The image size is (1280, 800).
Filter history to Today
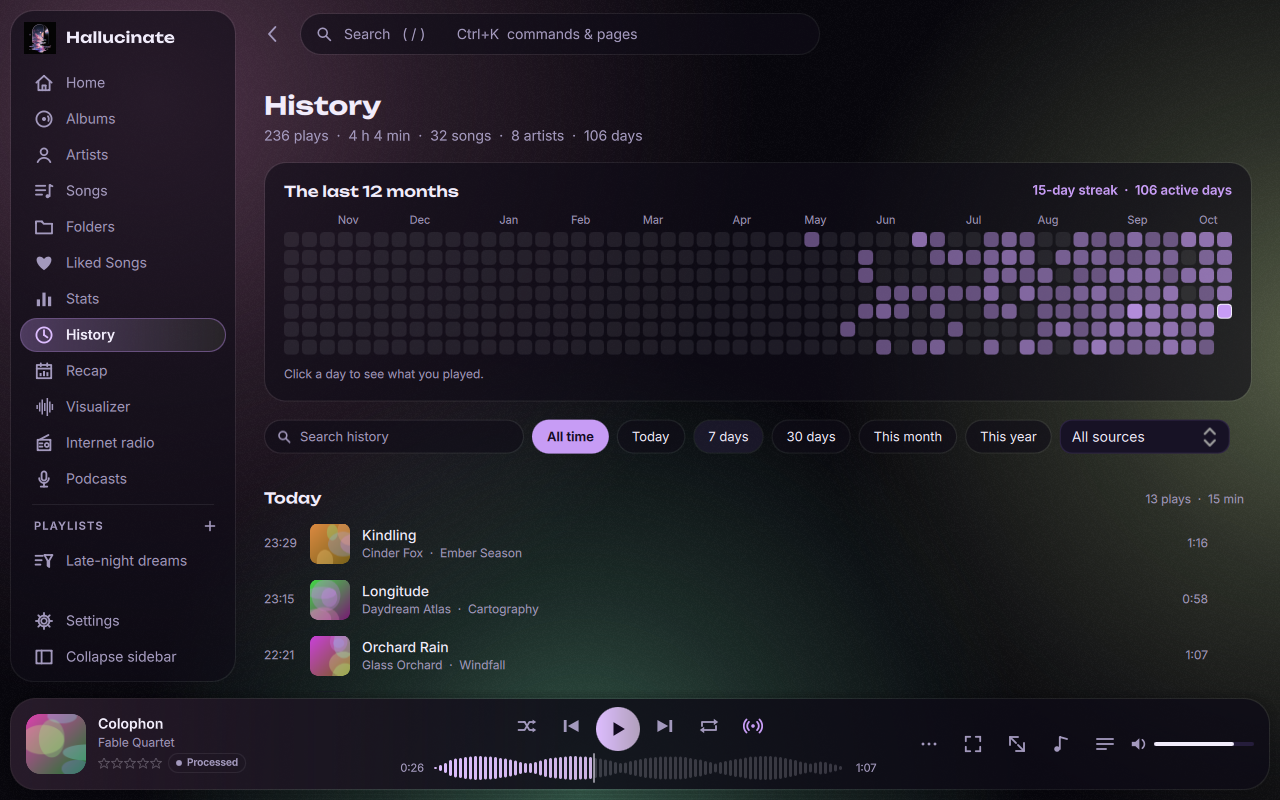tap(651, 437)
